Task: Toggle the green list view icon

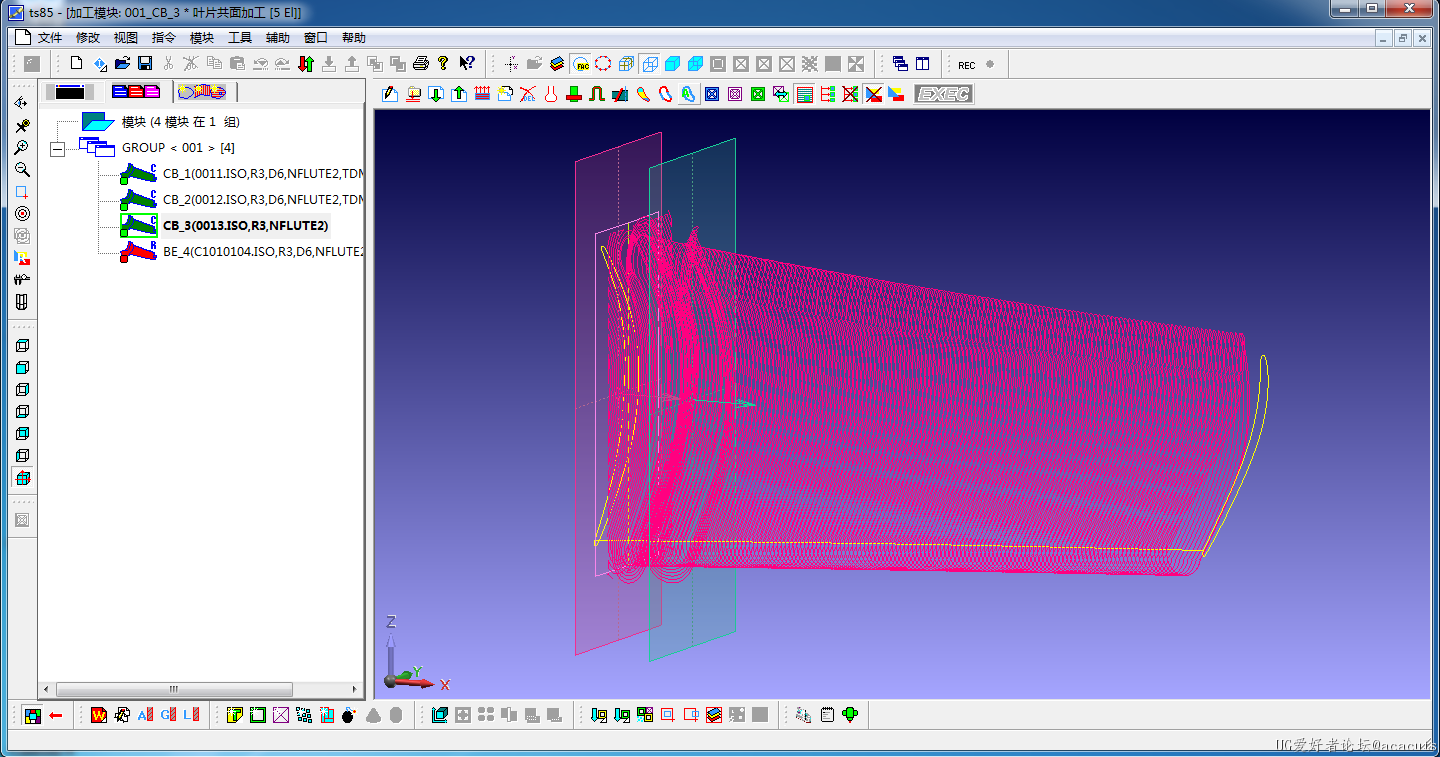Action: point(804,94)
